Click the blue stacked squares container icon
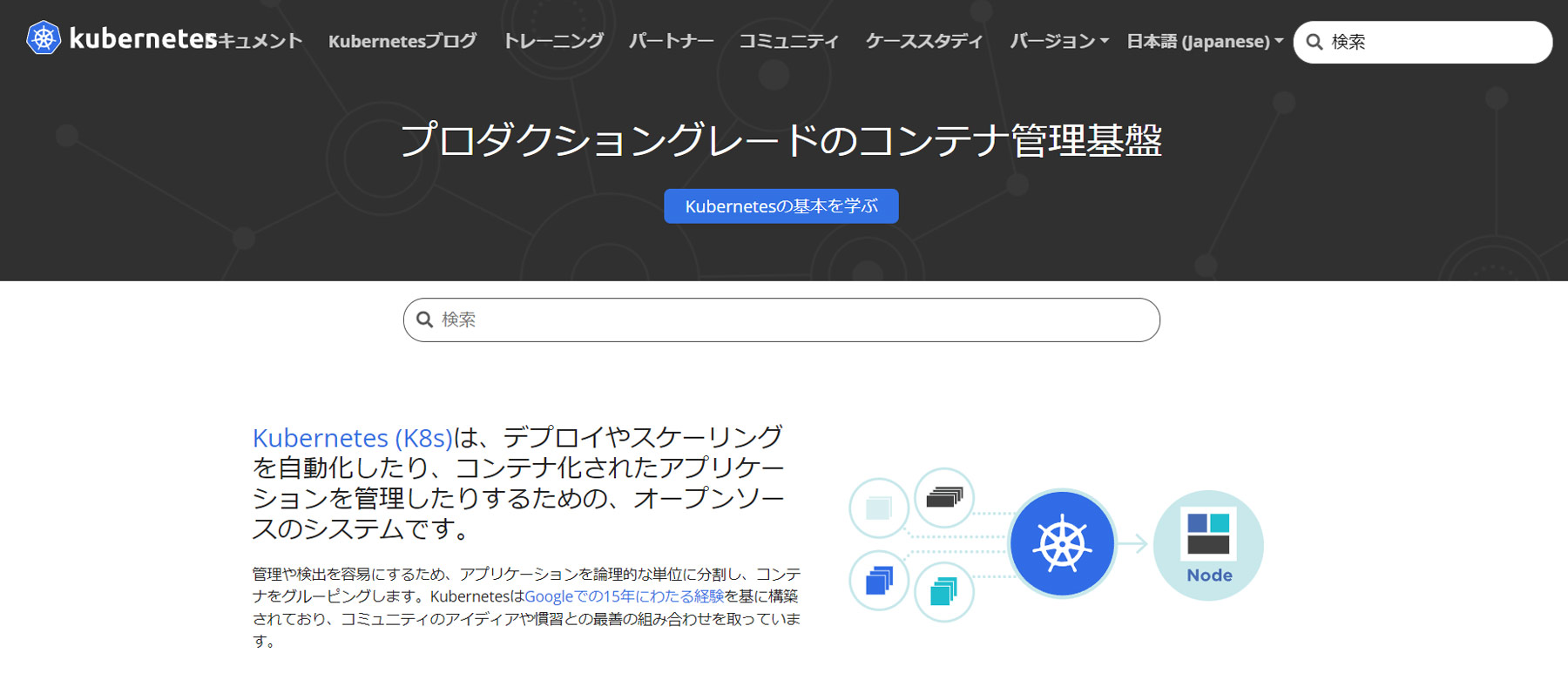1568x673 pixels. click(x=879, y=580)
